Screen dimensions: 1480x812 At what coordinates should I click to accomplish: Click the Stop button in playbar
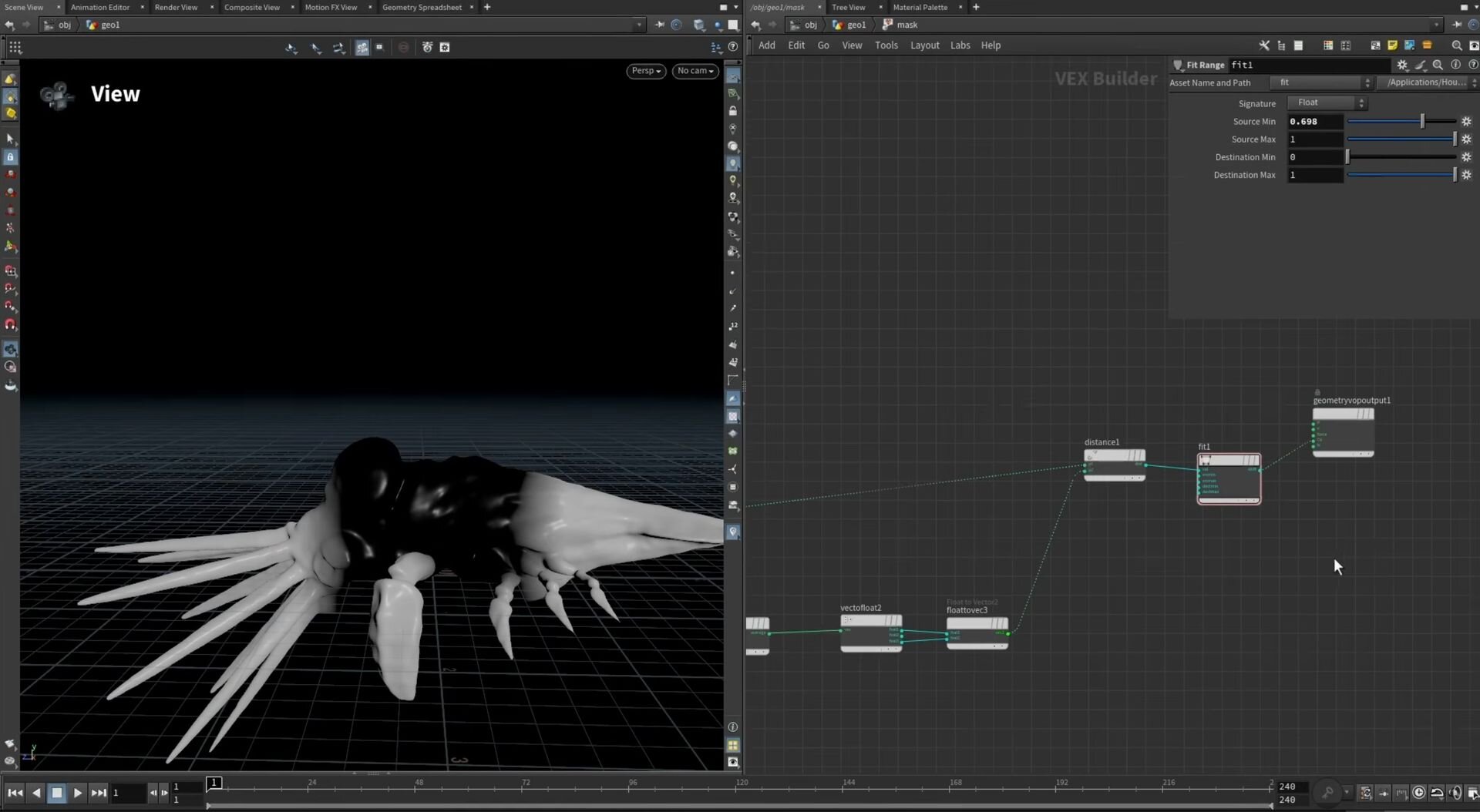coord(57,793)
